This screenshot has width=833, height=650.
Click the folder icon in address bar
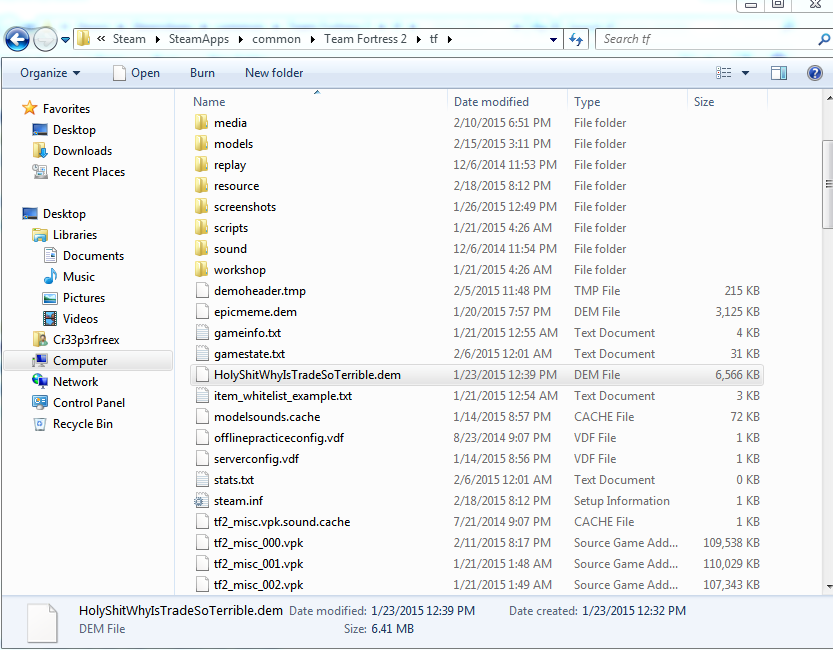pos(83,39)
